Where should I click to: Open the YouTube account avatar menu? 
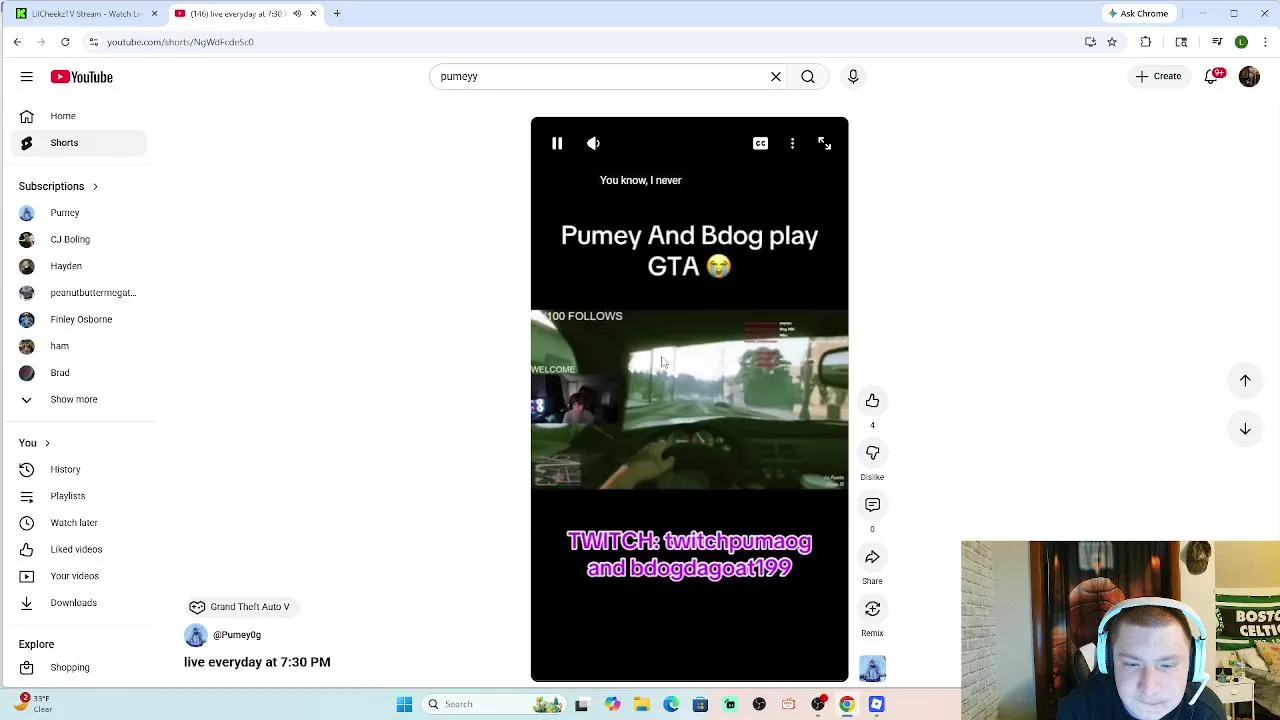[x=1249, y=76]
